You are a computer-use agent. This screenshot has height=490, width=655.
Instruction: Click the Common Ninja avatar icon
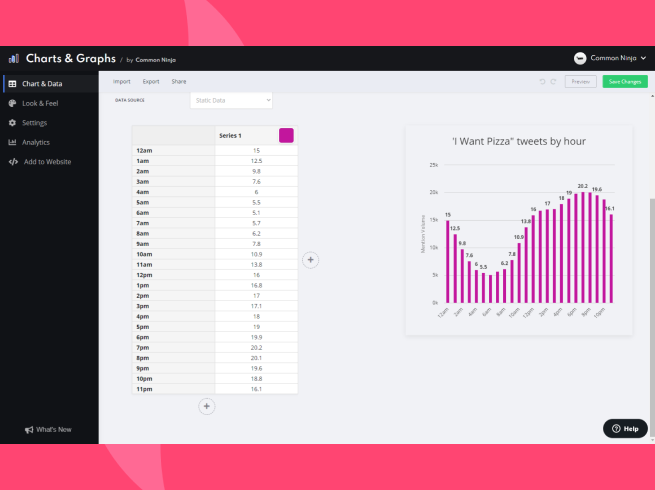coord(580,58)
